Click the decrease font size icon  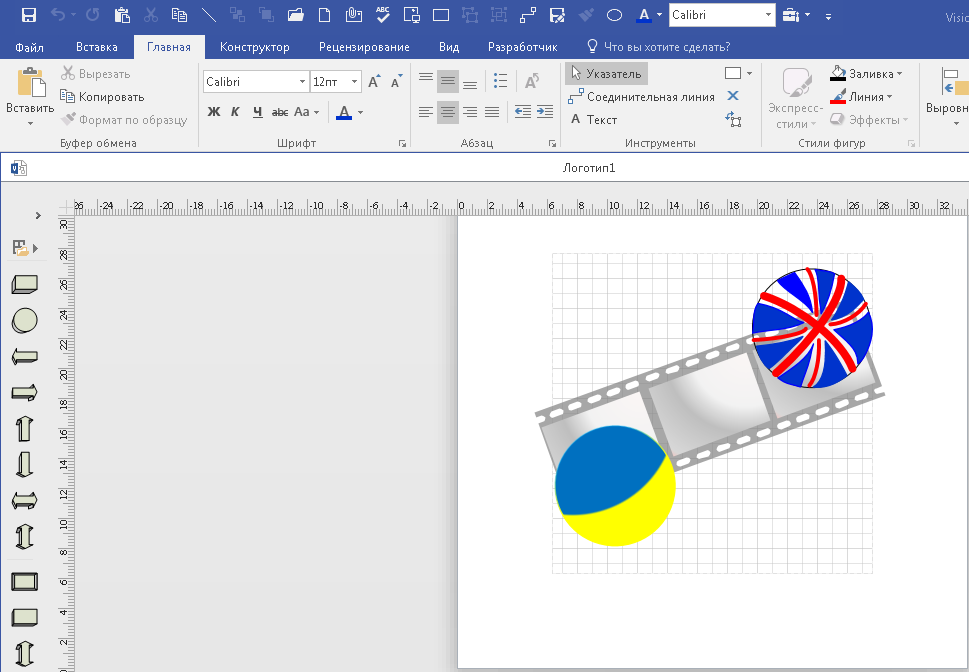(396, 81)
